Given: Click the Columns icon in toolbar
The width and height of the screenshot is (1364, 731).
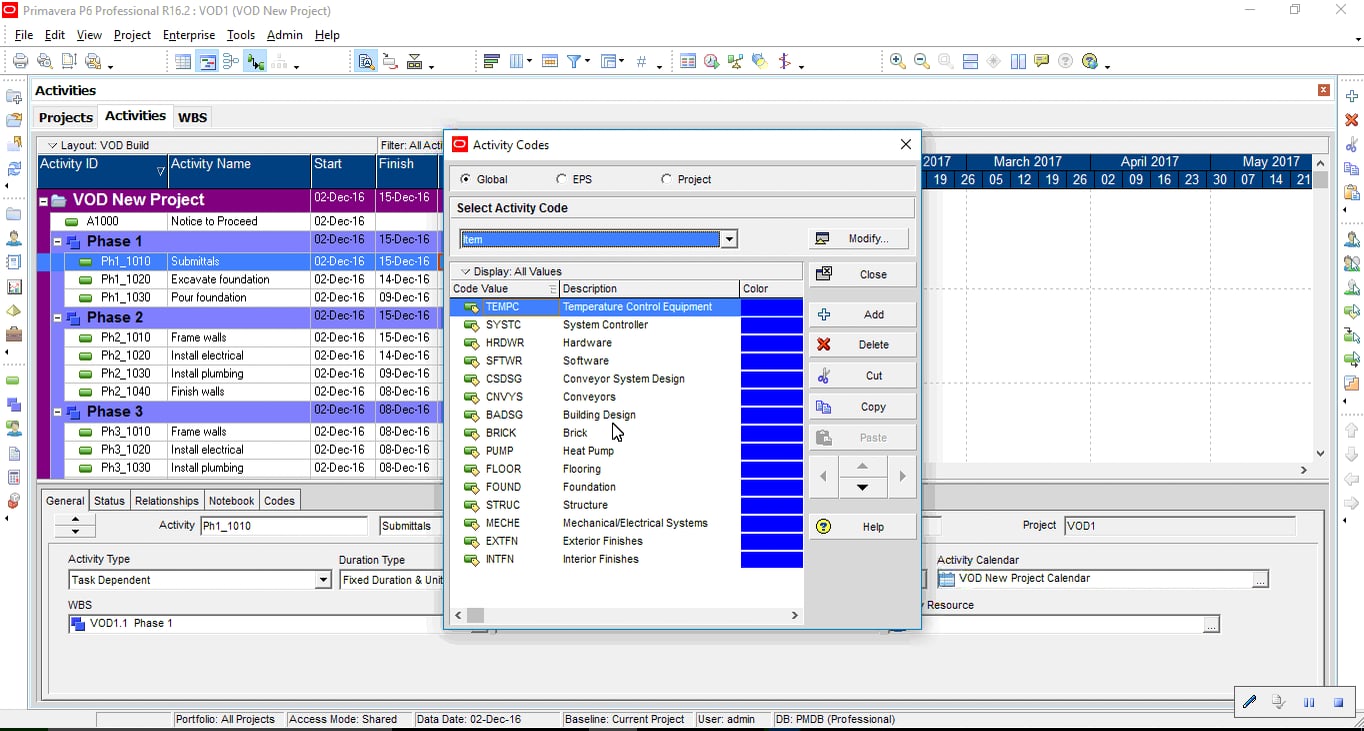Looking at the screenshot, I should (518, 61).
